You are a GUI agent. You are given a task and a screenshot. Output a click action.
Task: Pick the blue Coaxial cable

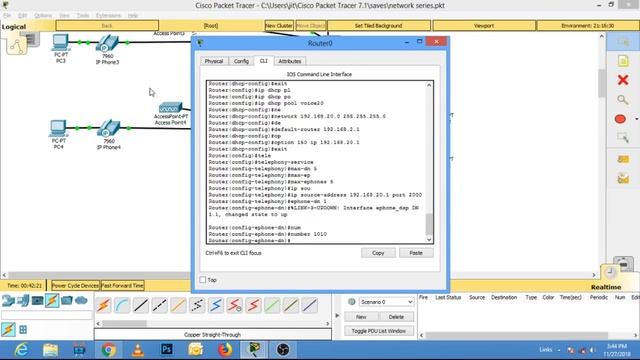click(x=216, y=305)
